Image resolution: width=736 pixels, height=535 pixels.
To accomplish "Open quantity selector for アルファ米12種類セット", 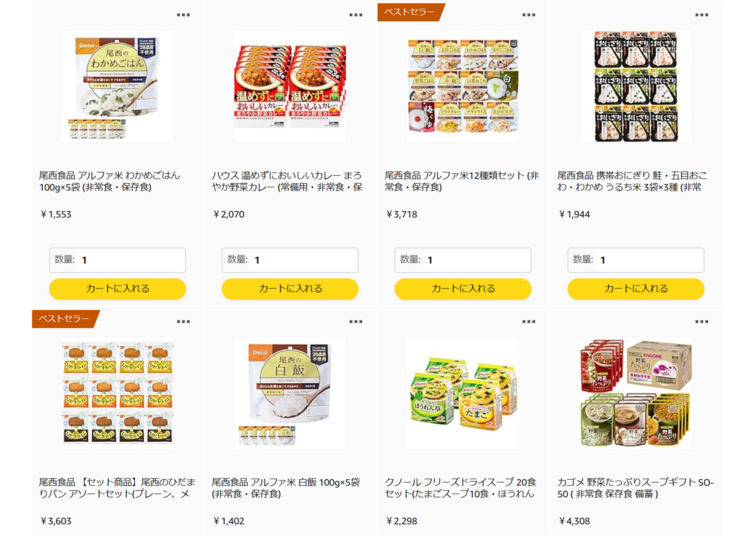I will [463, 260].
